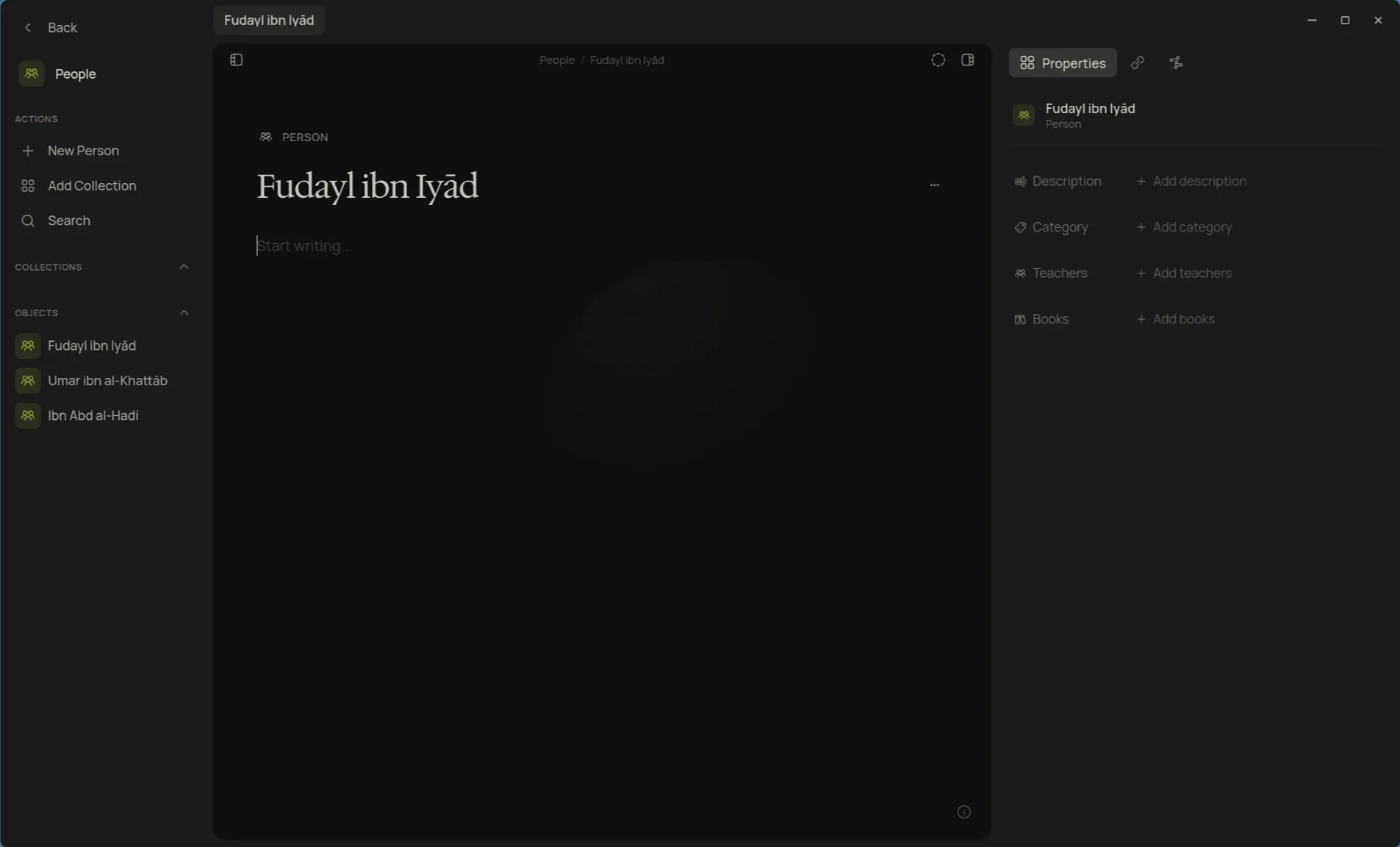This screenshot has height=847, width=1400.
Task: Open the links tab icon
Action: tap(1138, 62)
